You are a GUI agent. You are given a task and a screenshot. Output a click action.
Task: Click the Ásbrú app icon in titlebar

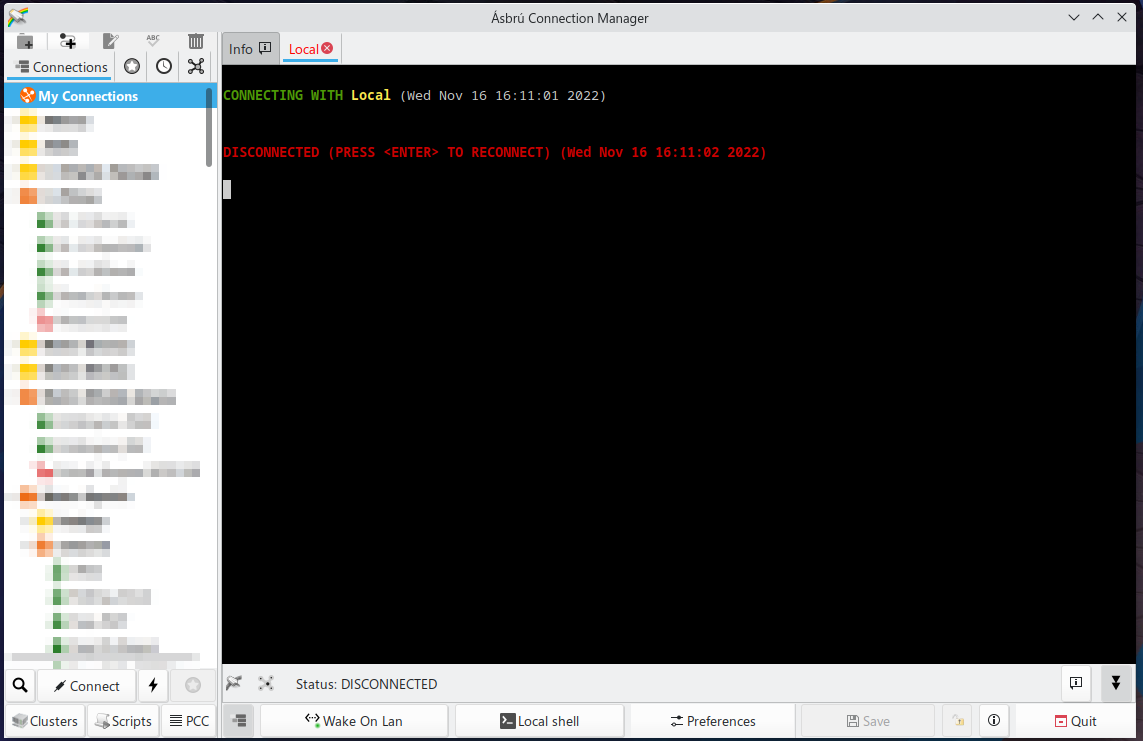[x=17, y=17]
